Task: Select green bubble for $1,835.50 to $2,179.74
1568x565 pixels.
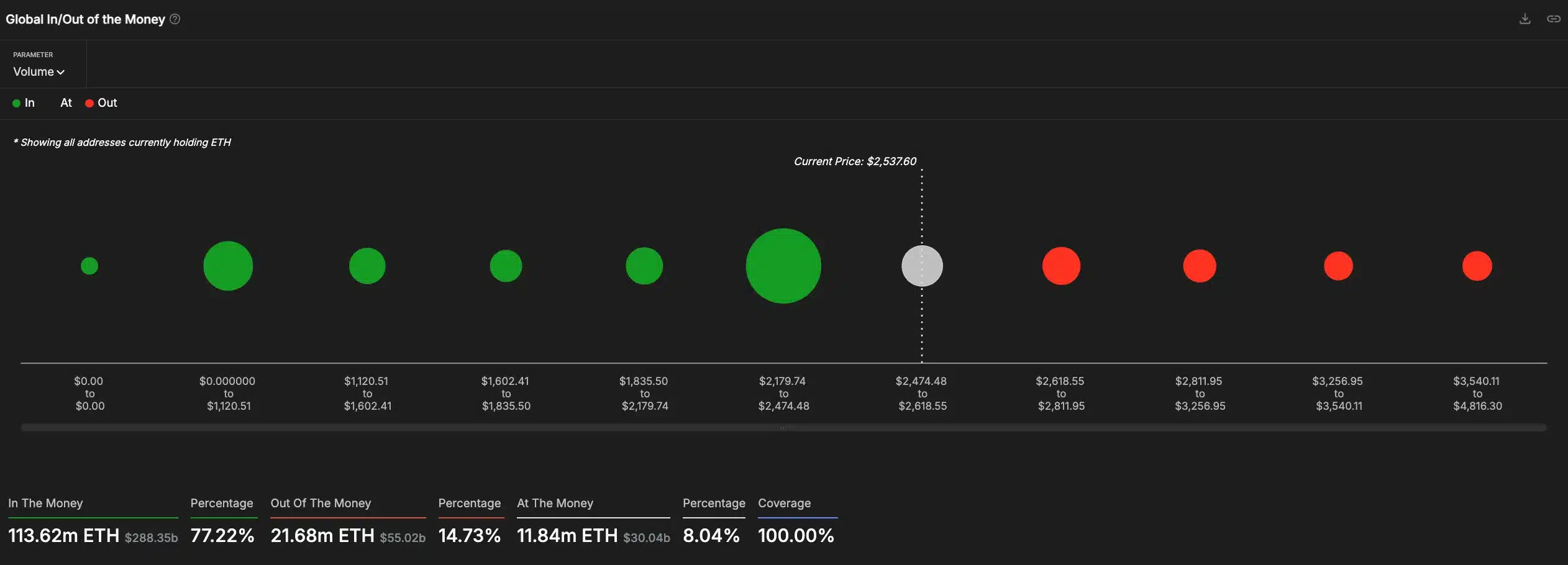Action: 644,266
